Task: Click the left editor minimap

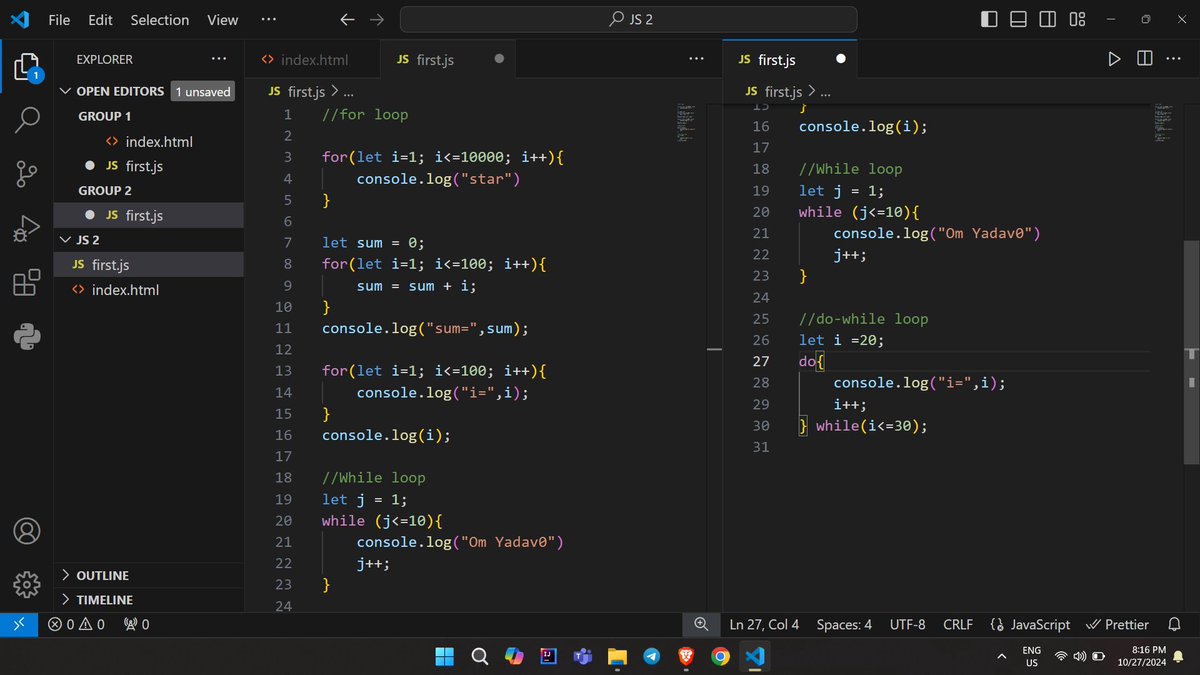Action: [684, 121]
